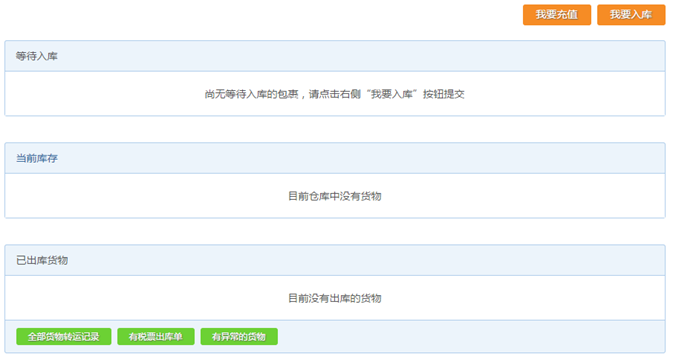
Task: Click the 目前没有出库的货物 message
Action: click(x=335, y=298)
